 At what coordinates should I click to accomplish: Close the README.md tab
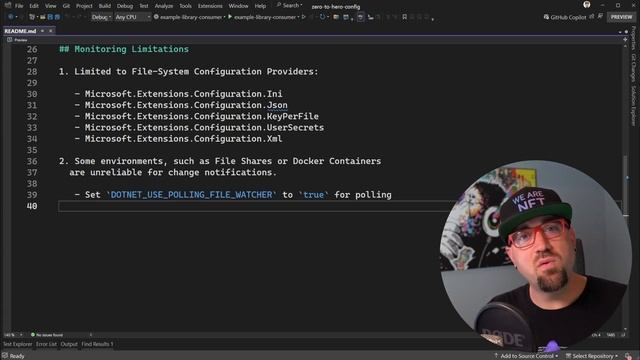pyautogui.click(x=51, y=31)
